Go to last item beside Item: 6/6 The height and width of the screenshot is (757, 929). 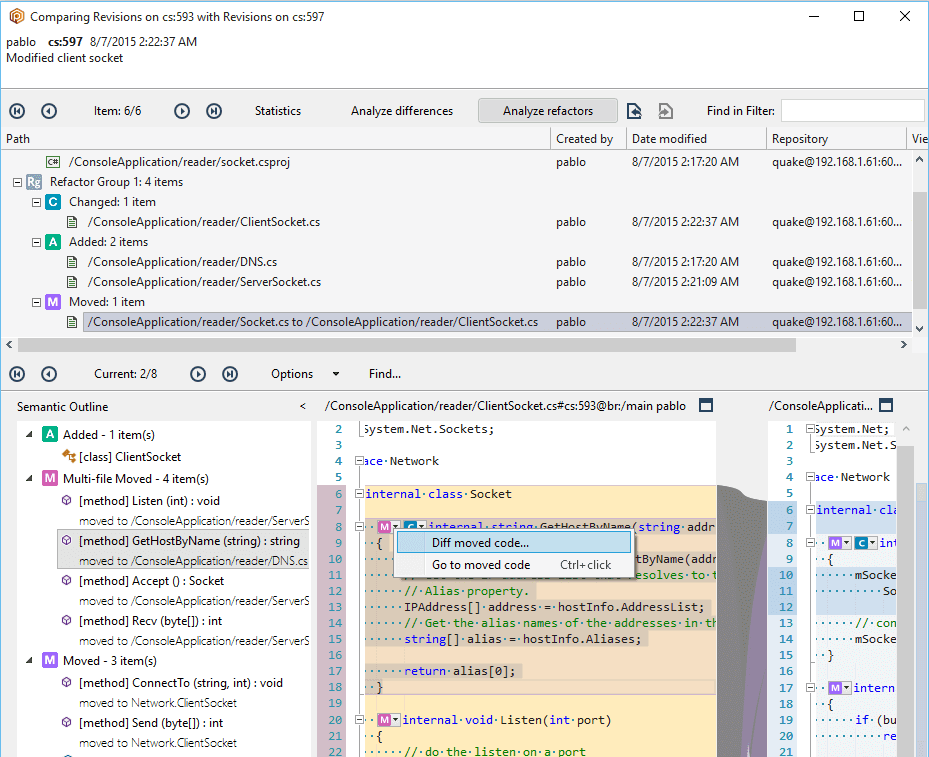(214, 111)
